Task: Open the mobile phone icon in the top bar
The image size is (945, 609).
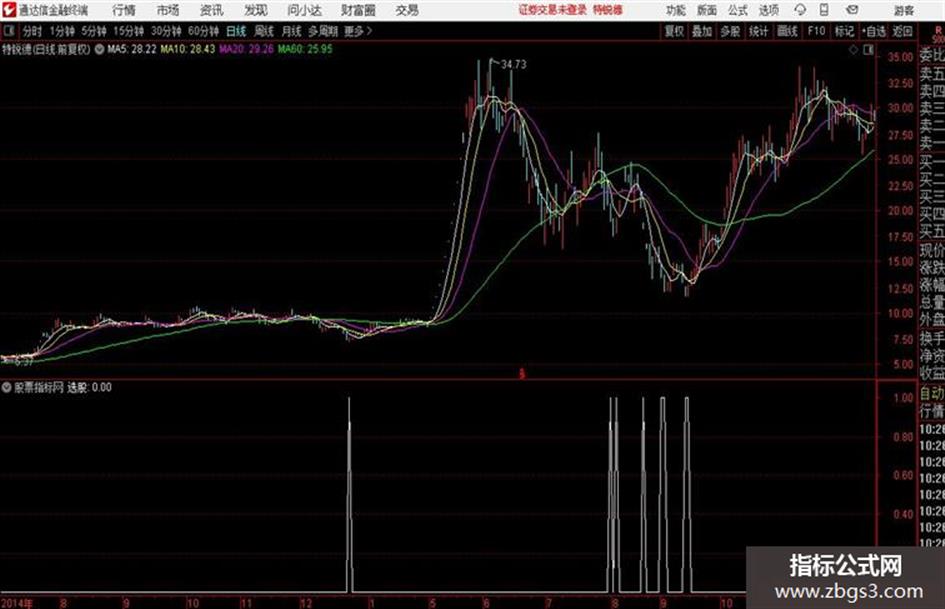Action: (824, 10)
